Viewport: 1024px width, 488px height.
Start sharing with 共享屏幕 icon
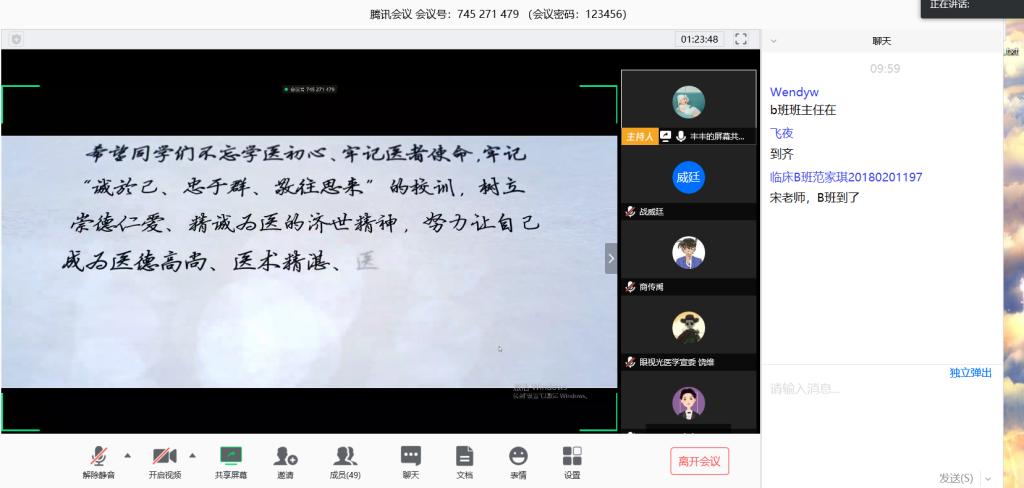tap(231, 457)
